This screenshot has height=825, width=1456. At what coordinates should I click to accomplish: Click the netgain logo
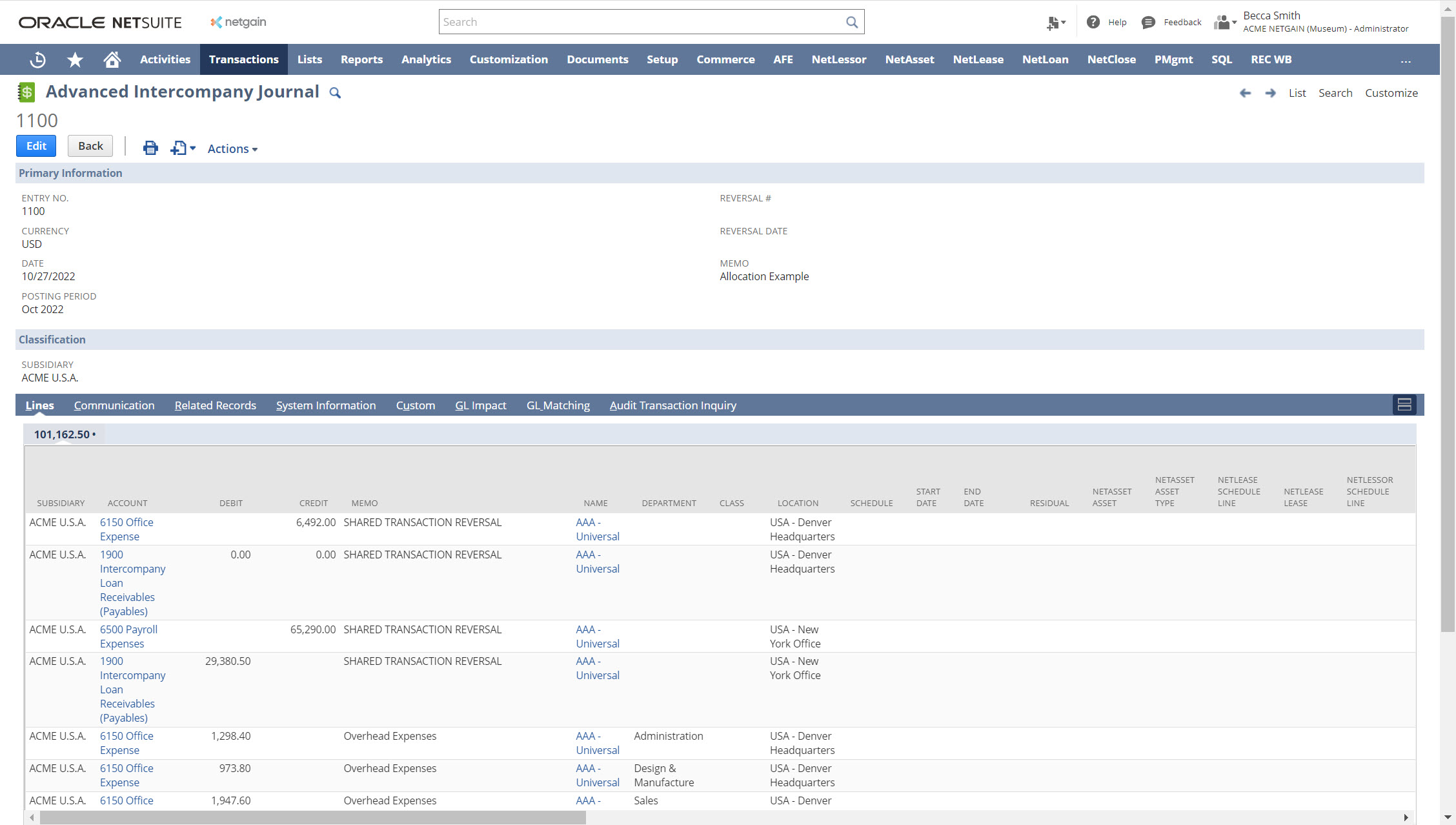[x=238, y=22]
